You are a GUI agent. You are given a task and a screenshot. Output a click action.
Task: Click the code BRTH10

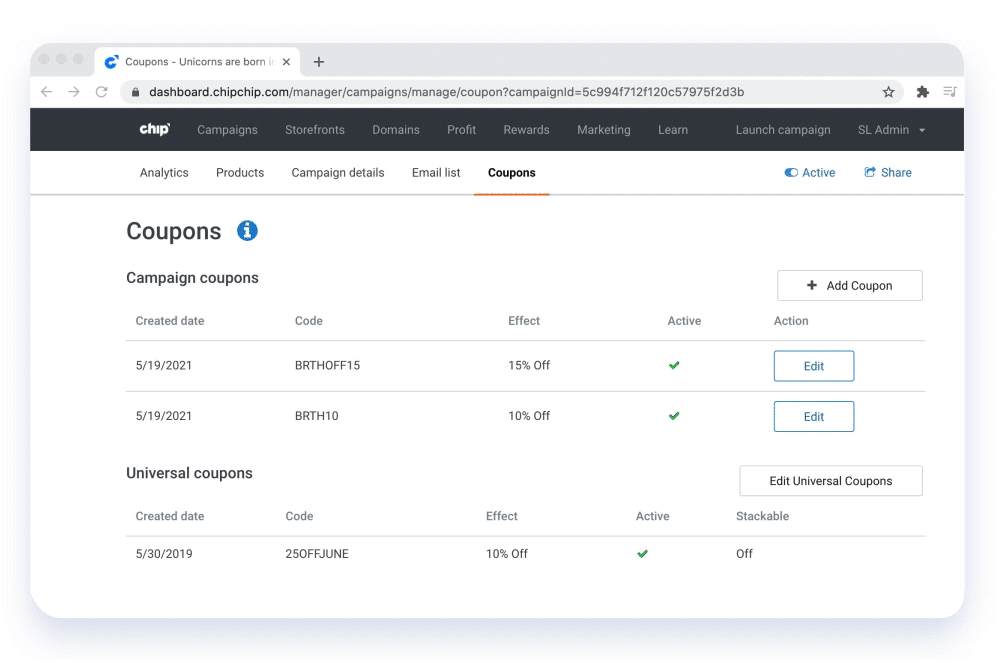point(316,416)
